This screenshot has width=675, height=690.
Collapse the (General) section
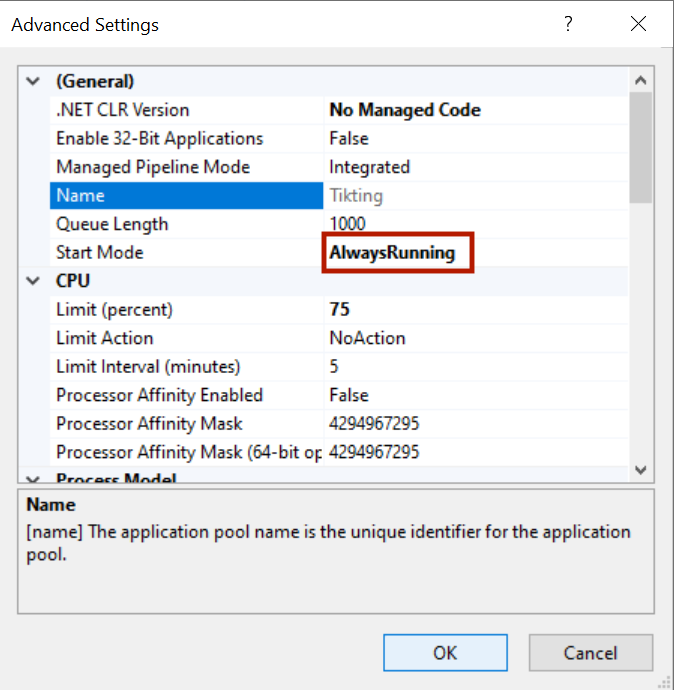coord(34,81)
